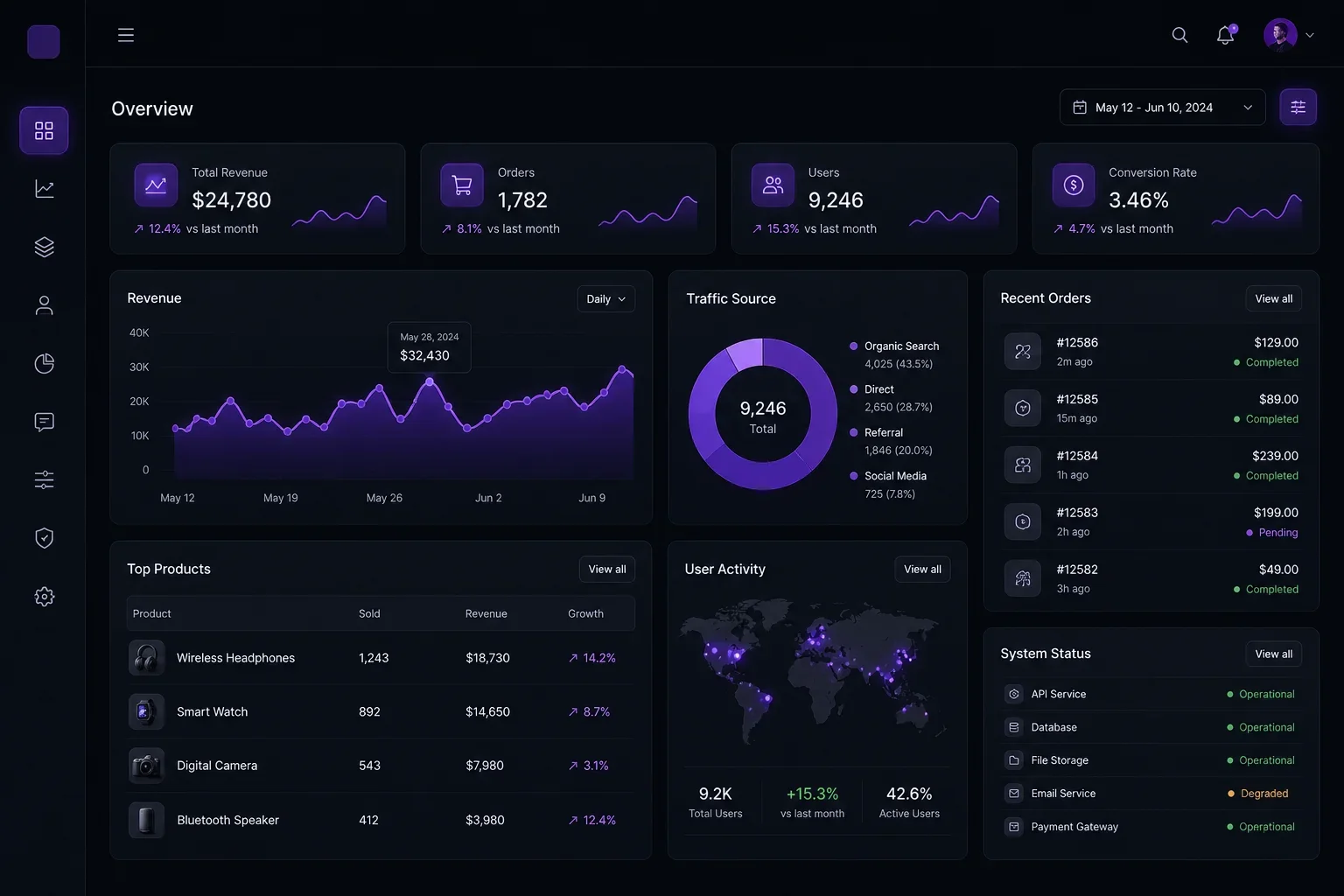
Task: Click View all in System Status
Action: click(1273, 654)
